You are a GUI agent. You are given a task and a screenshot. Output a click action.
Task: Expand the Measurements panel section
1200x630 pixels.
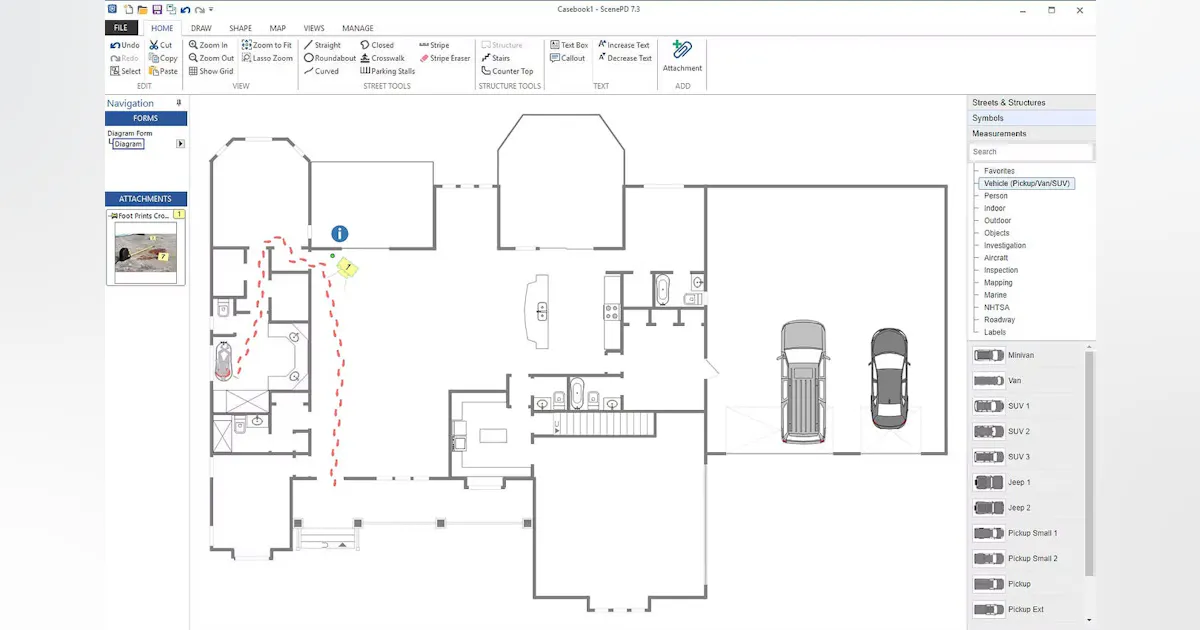point(1031,133)
